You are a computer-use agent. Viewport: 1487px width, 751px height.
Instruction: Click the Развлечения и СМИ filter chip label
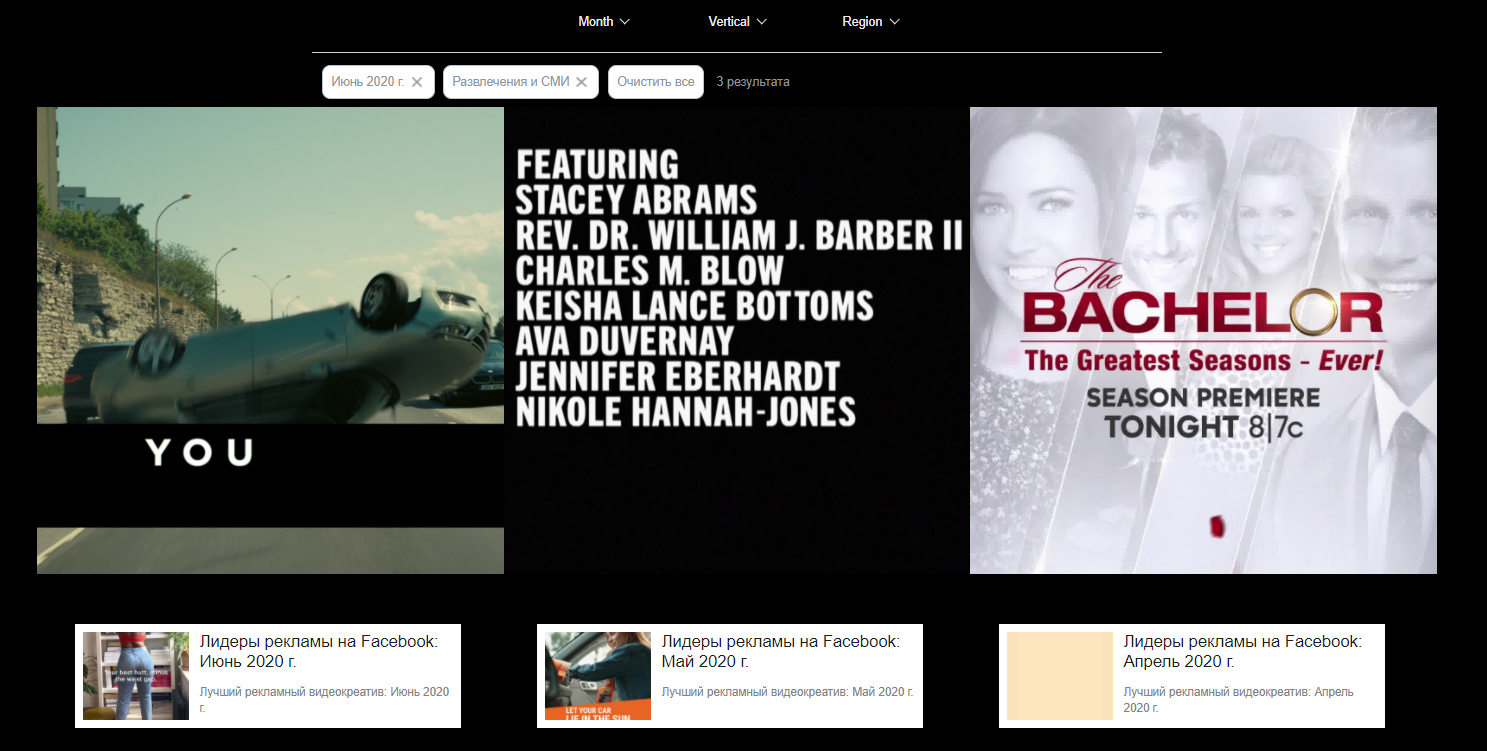point(510,82)
